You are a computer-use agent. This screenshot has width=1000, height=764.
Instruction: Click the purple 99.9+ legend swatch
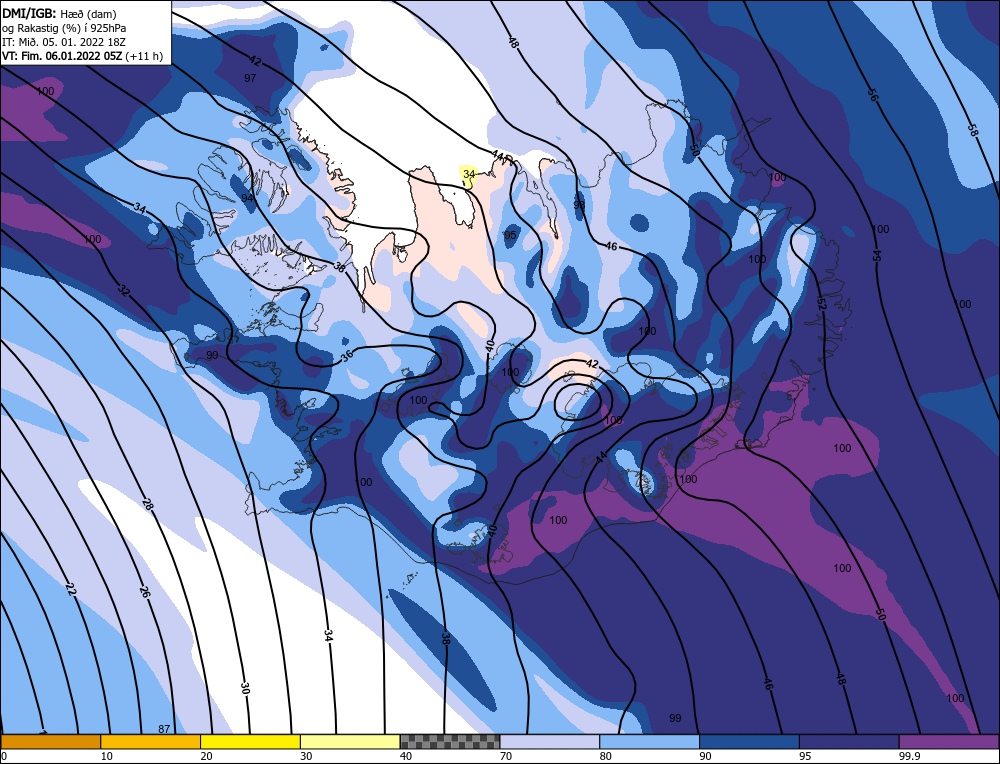coord(949,741)
